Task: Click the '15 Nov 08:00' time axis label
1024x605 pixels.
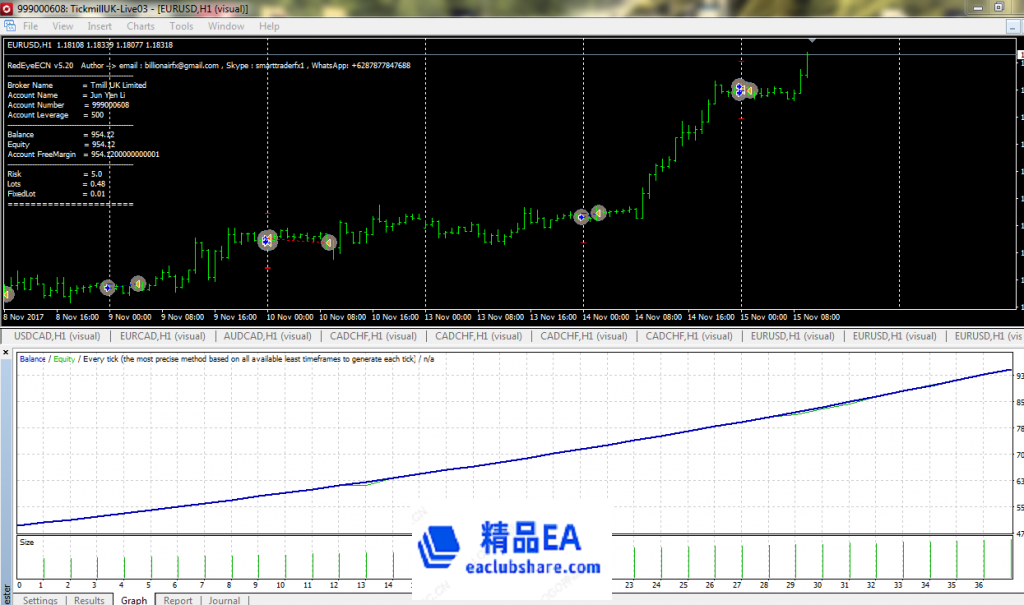Action: [x=816, y=317]
